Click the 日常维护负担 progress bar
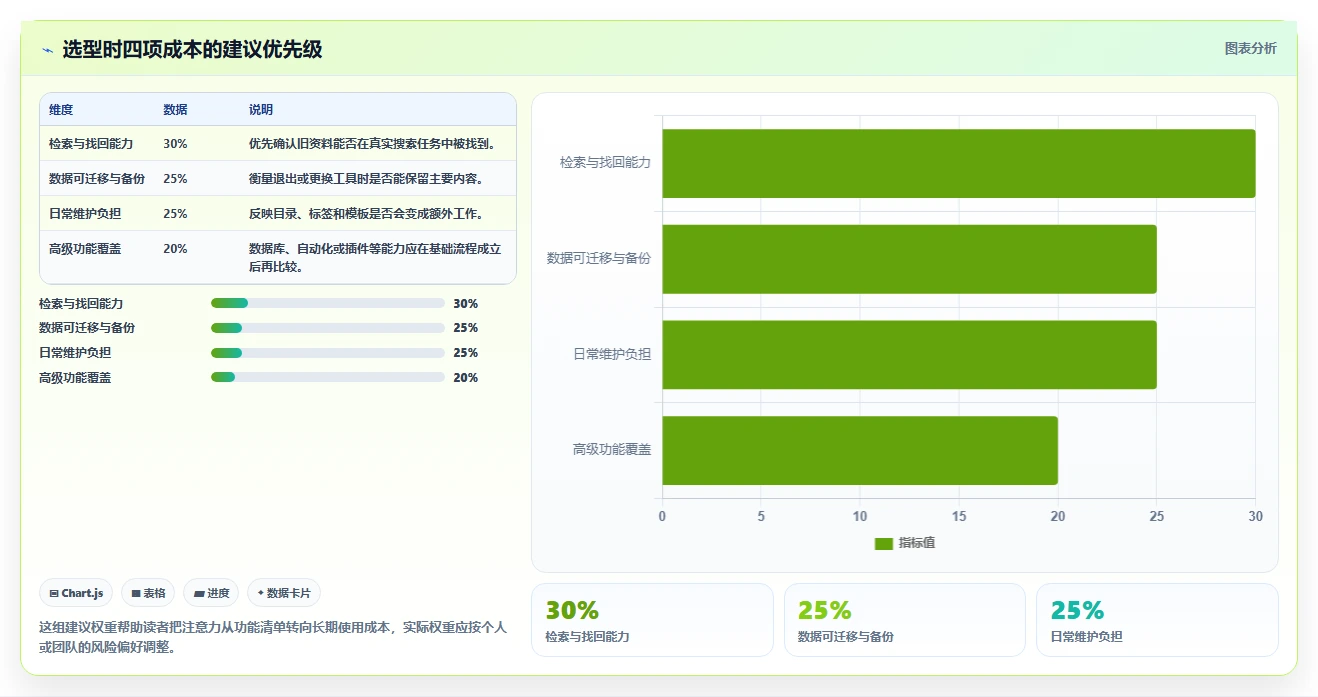Screen dimensions: 1318x697 coord(327,353)
